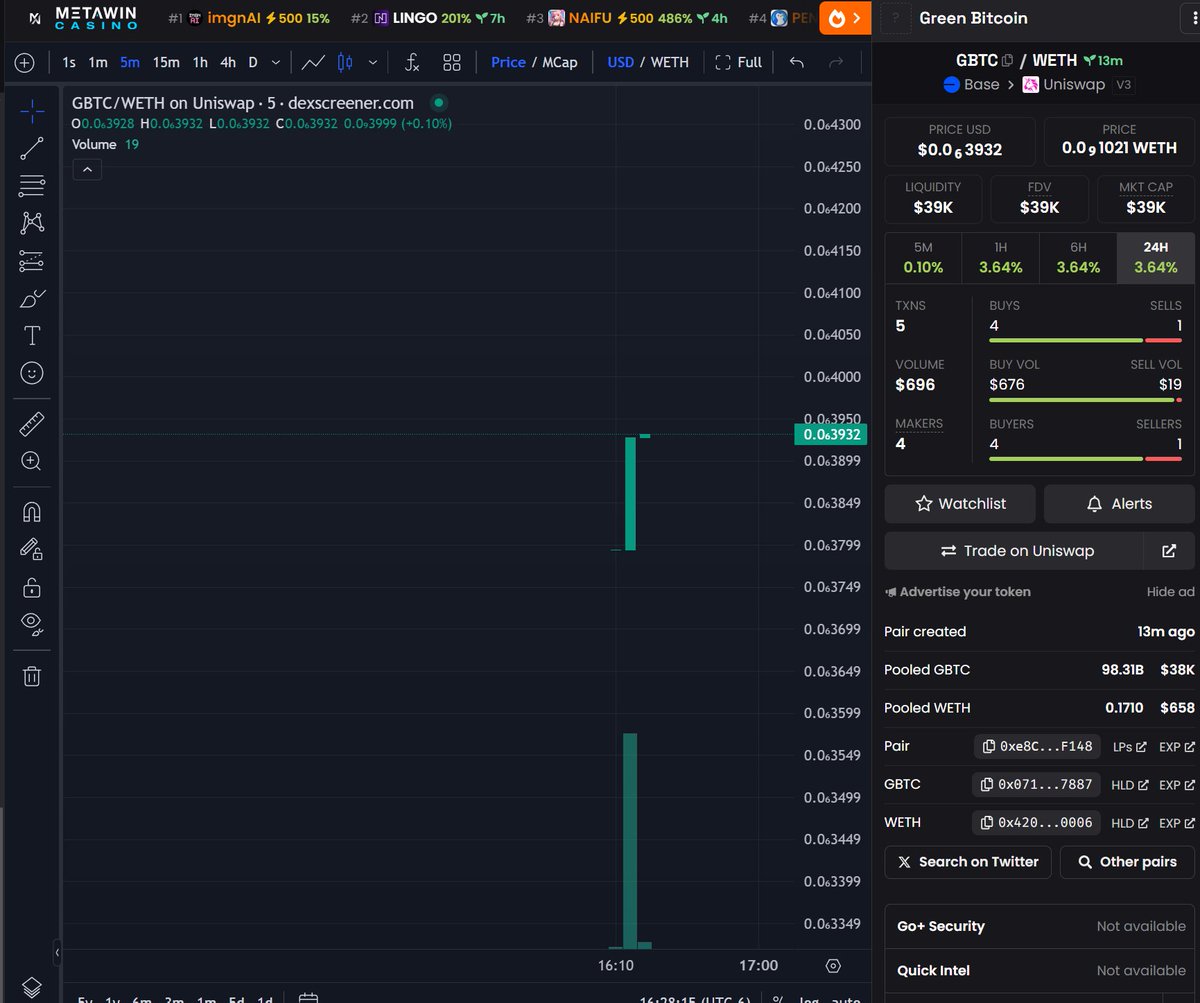Image resolution: width=1200 pixels, height=1003 pixels.
Task: Activate the zoom in tool
Action: 32,461
